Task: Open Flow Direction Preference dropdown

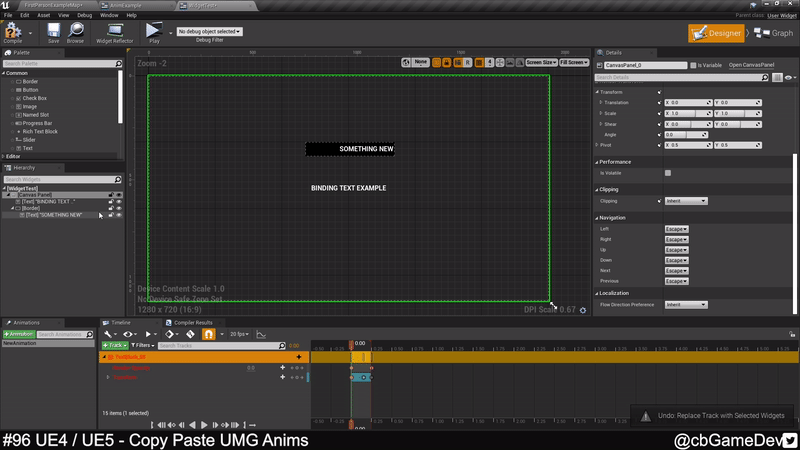Action: (x=686, y=305)
